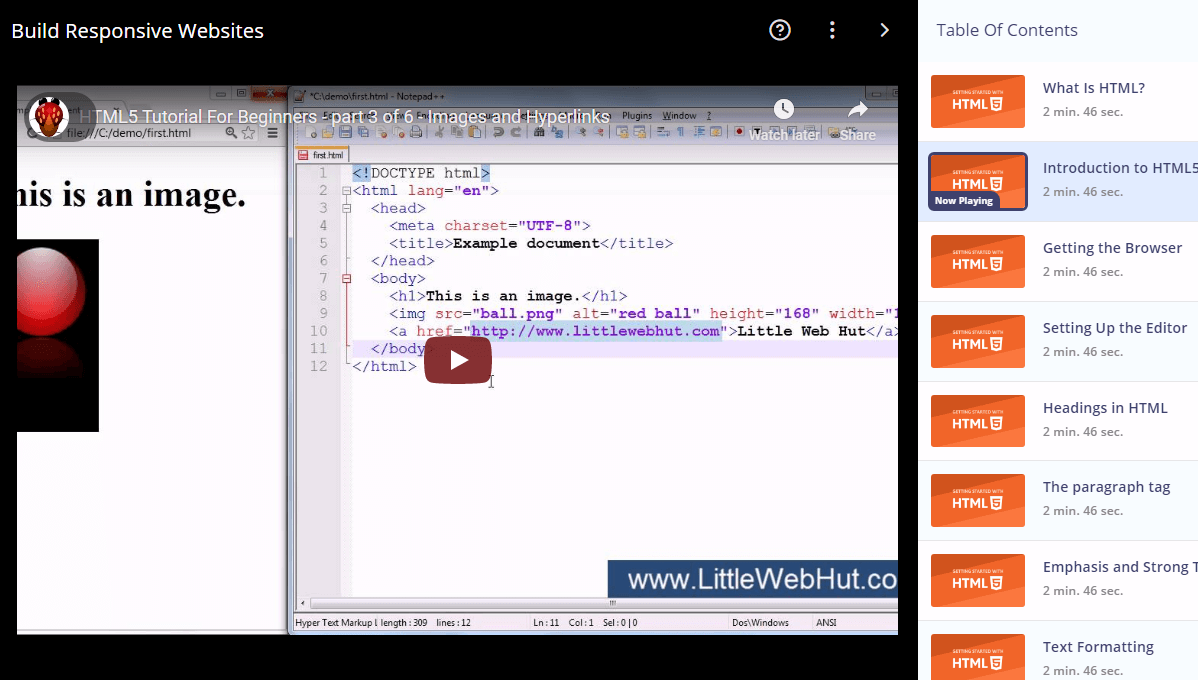This screenshot has height=680, width=1198.
Task: Click the Now Playing lesson thumbnail
Action: click(x=977, y=181)
